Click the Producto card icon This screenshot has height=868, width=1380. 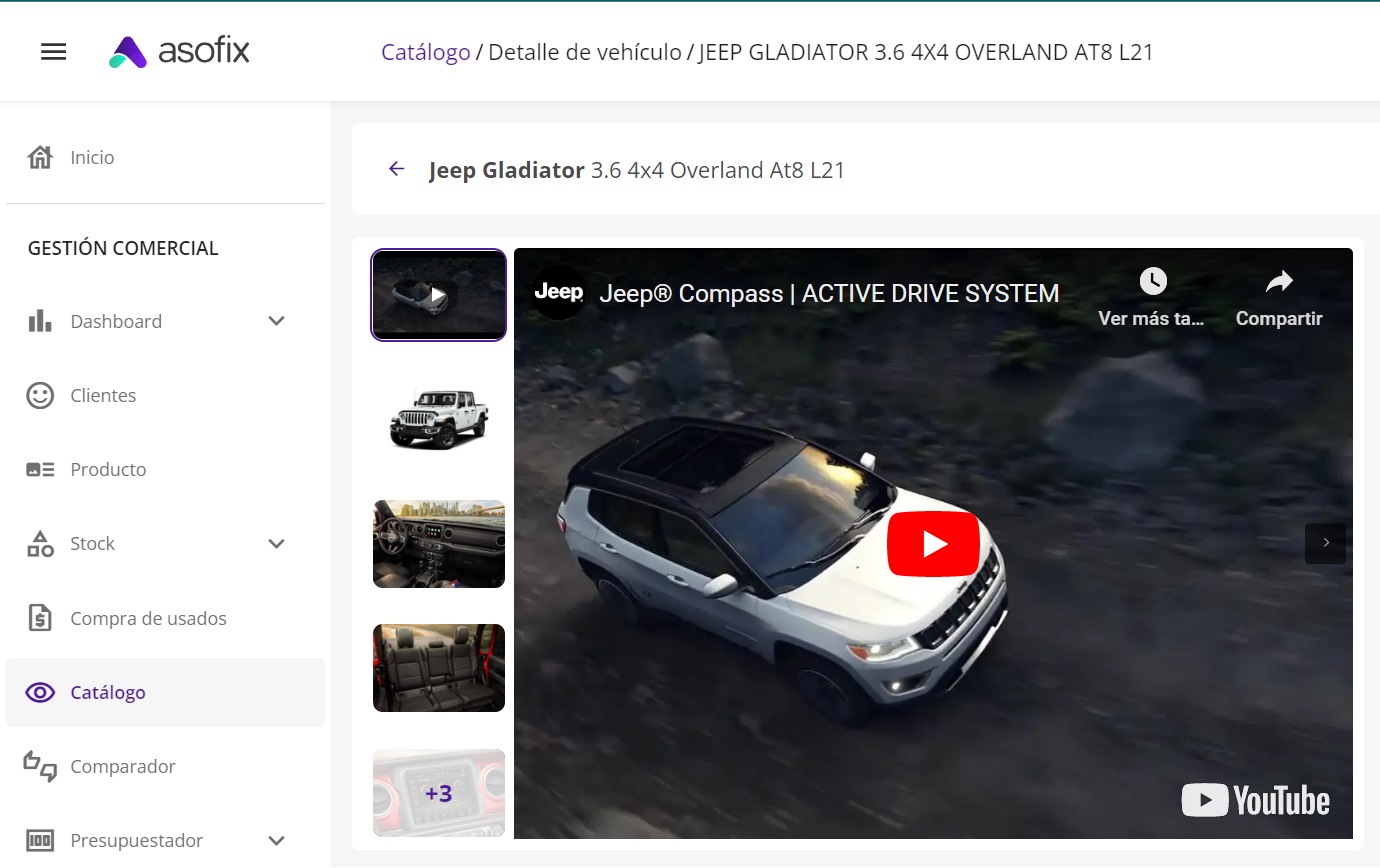[40, 469]
